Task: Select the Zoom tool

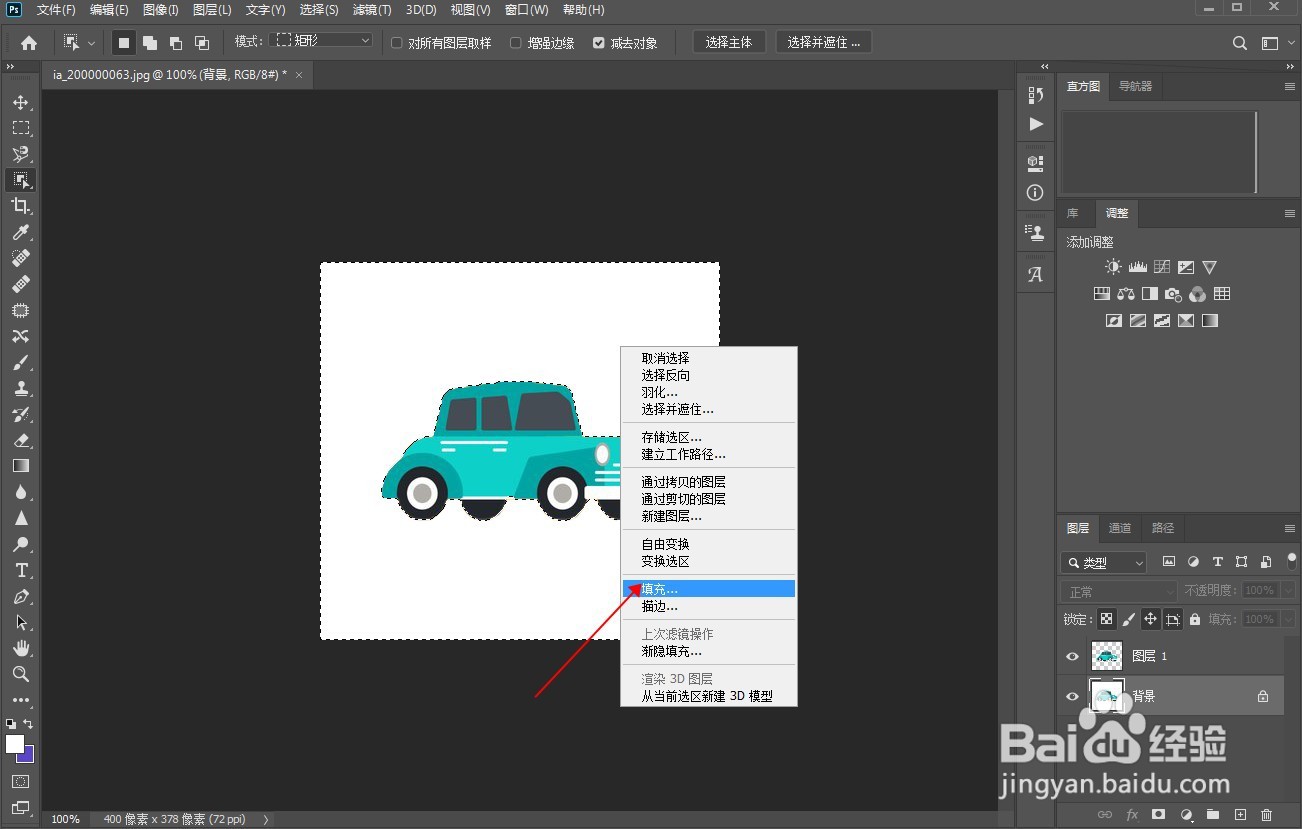Action: click(x=20, y=674)
